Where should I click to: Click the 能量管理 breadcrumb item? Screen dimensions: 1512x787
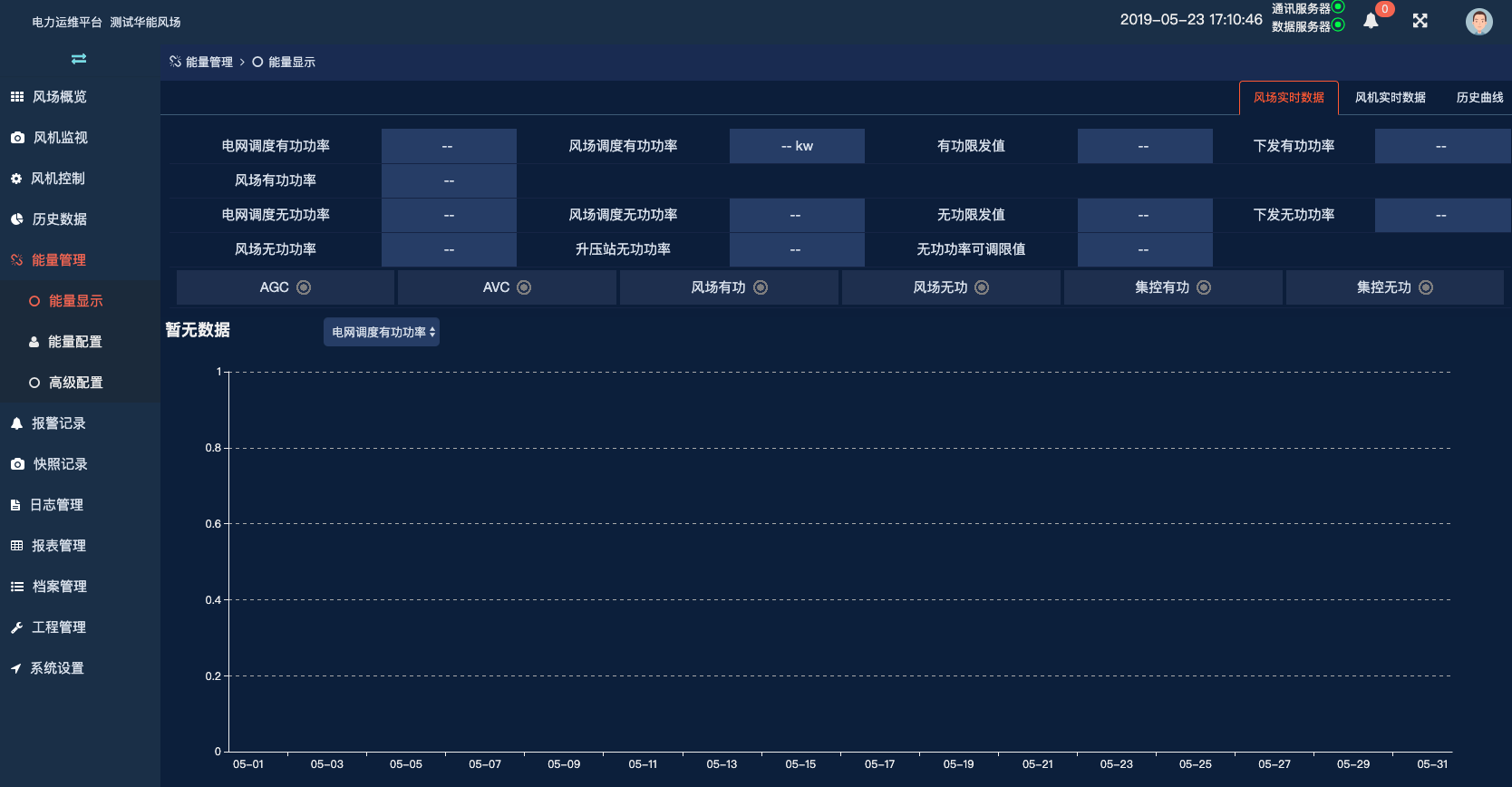[208, 63]
